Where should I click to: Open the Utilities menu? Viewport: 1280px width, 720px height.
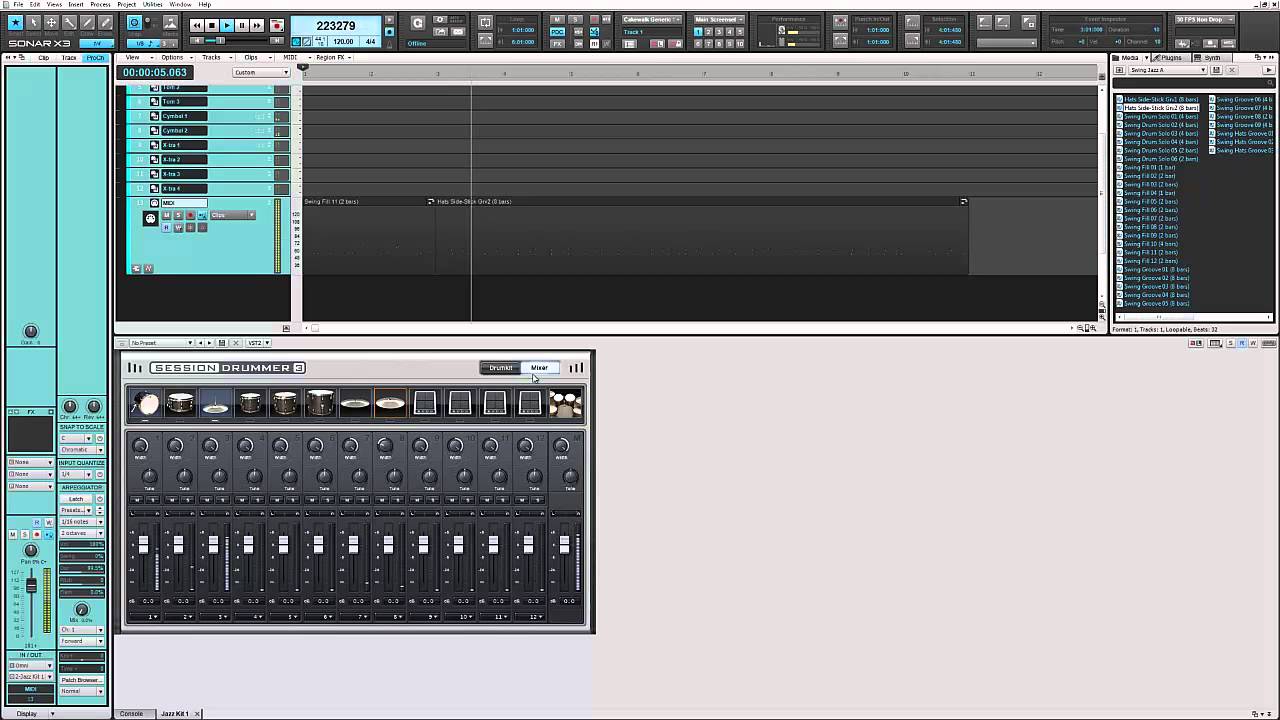coord(153,4)
